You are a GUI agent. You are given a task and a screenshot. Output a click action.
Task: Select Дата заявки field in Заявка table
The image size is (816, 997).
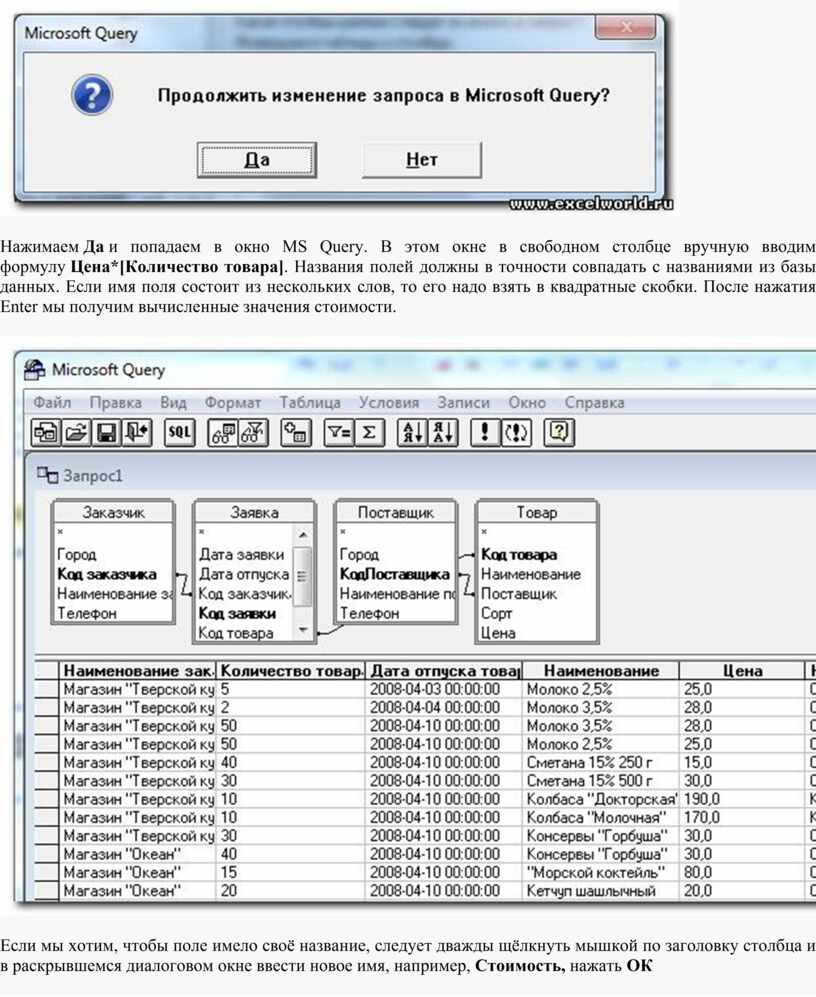241,554
